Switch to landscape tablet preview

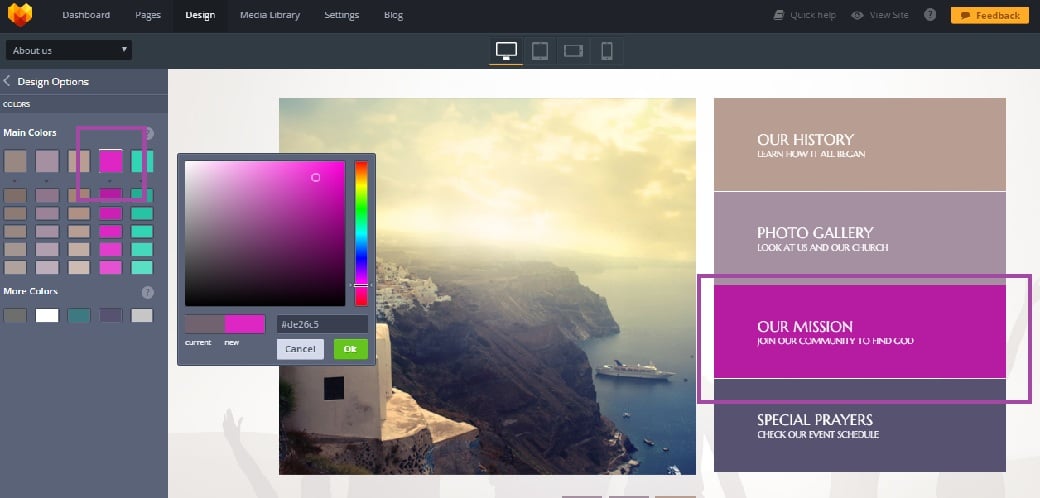pos(573,50)
